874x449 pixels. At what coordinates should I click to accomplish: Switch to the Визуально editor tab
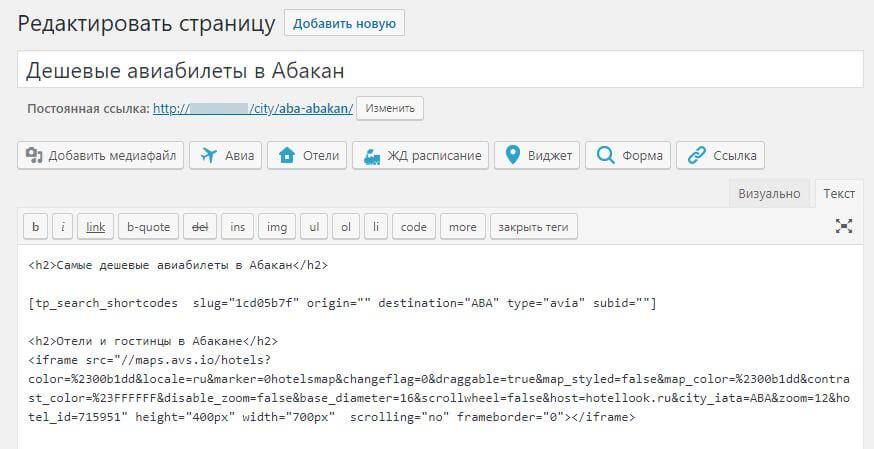coord(769,193)
